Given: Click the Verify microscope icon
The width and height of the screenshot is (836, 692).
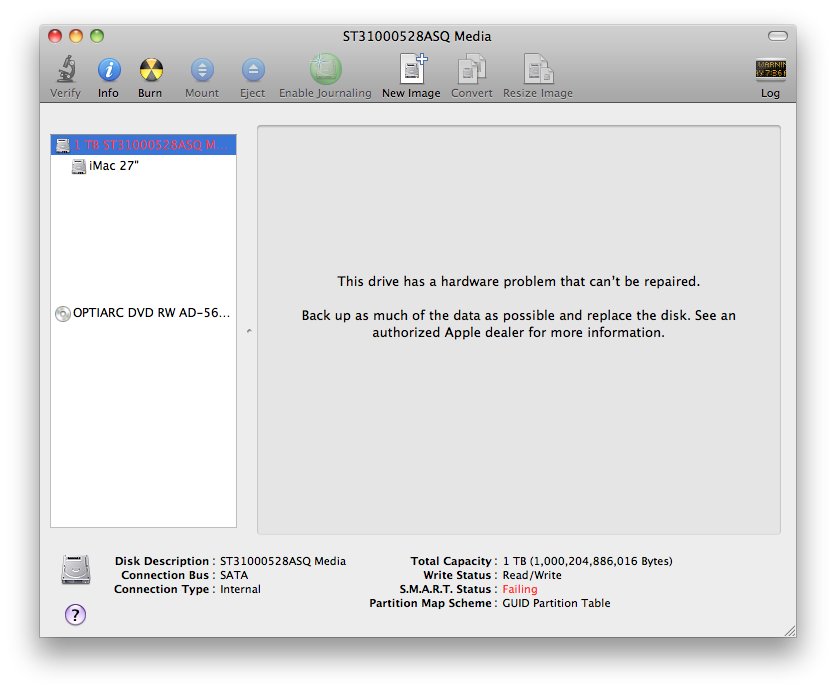Looking at the screenshot, I should click(67, 70).
